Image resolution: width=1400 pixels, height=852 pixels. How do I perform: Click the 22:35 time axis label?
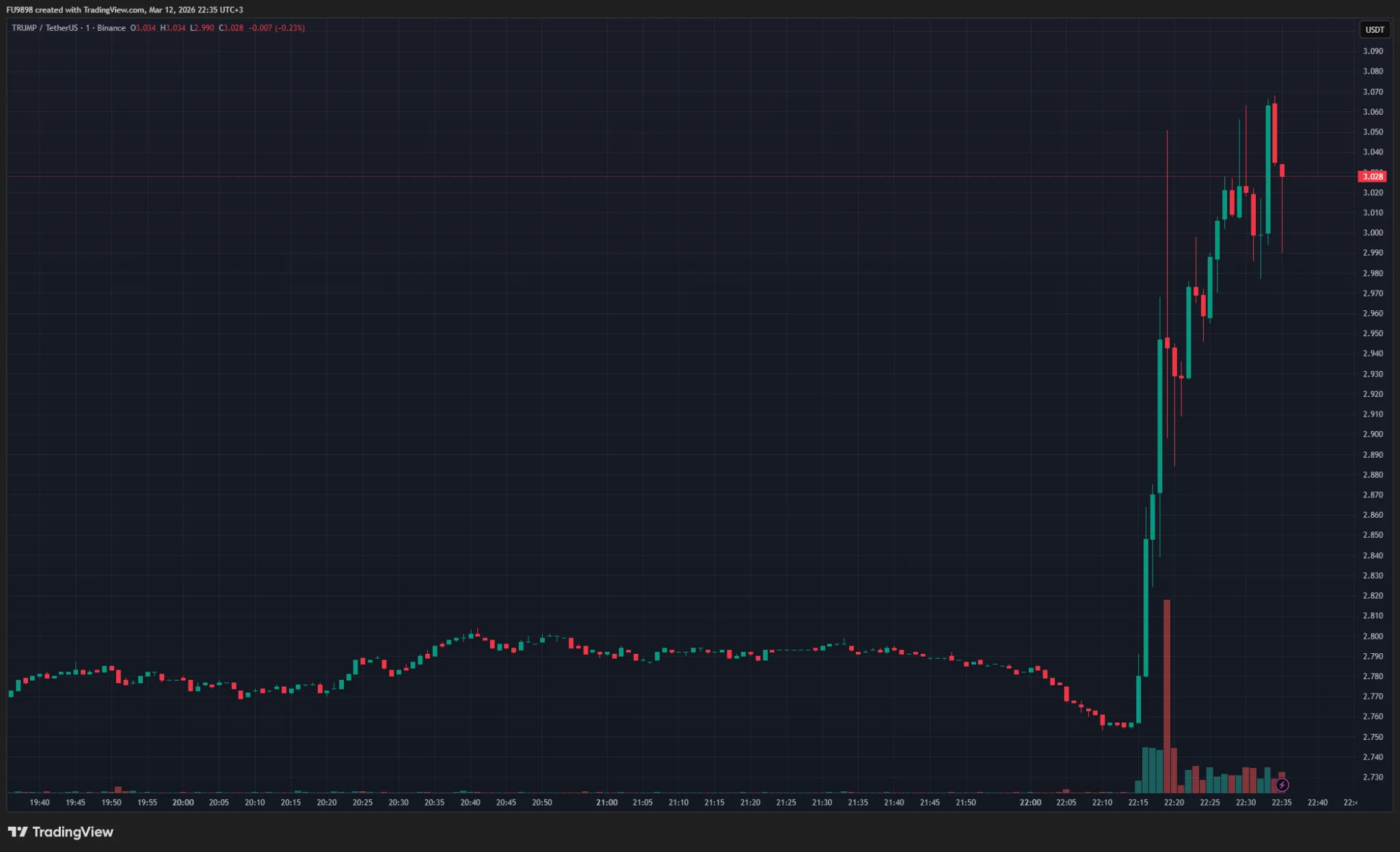(1281, 802)
